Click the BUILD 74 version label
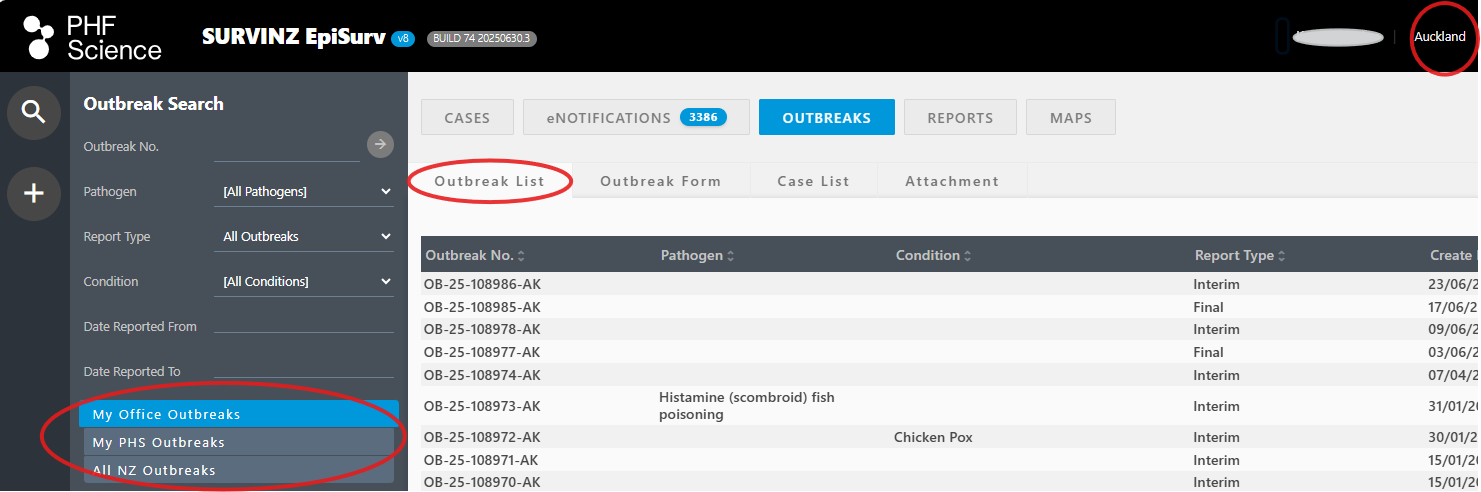The width and height of the screenshot is (1481, 492). coord(482,38)
